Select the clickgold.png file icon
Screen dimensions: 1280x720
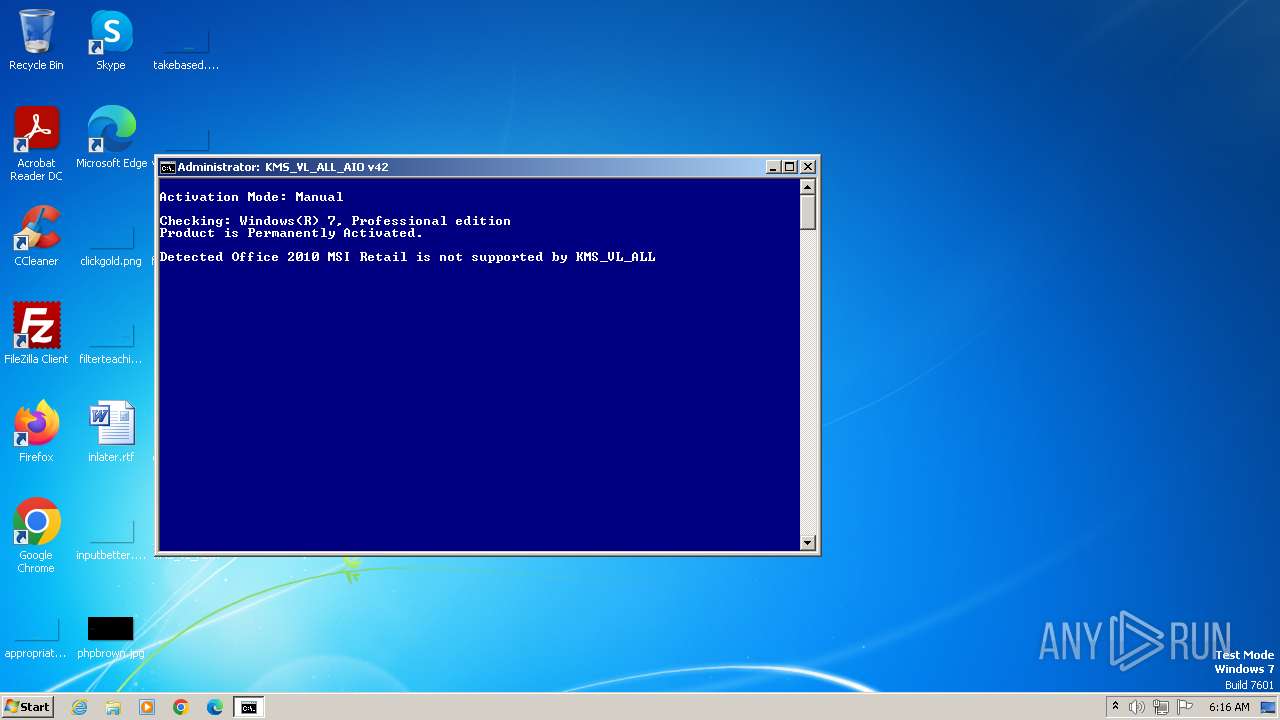(x=111, y=244)
